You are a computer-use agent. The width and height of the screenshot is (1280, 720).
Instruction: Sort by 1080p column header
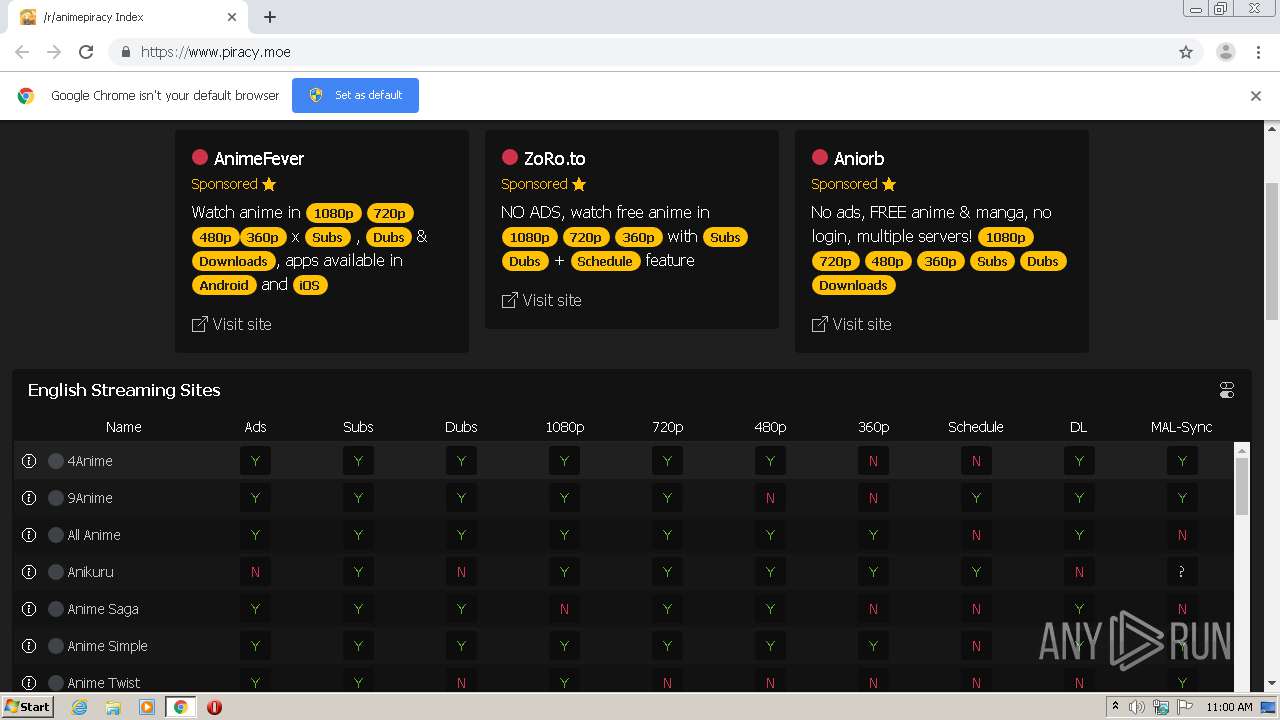tap(564, 427)
